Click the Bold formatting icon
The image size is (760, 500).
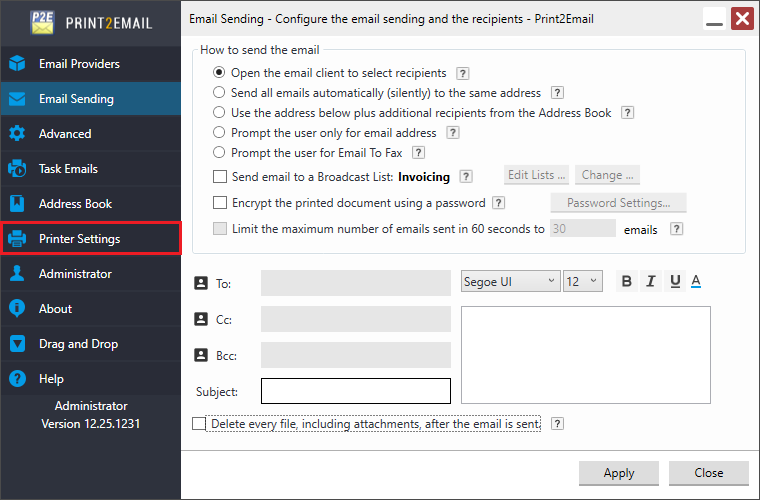pos(627,282)
